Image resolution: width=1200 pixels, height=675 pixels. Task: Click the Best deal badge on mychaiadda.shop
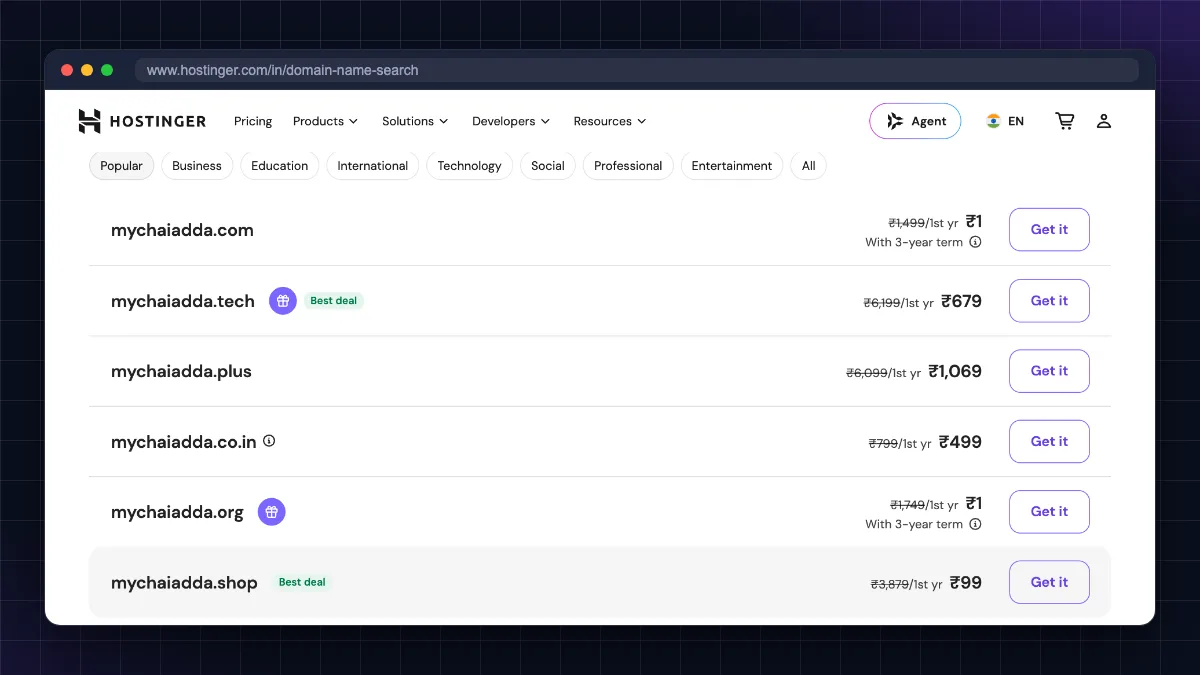click(x=302, y=582)
